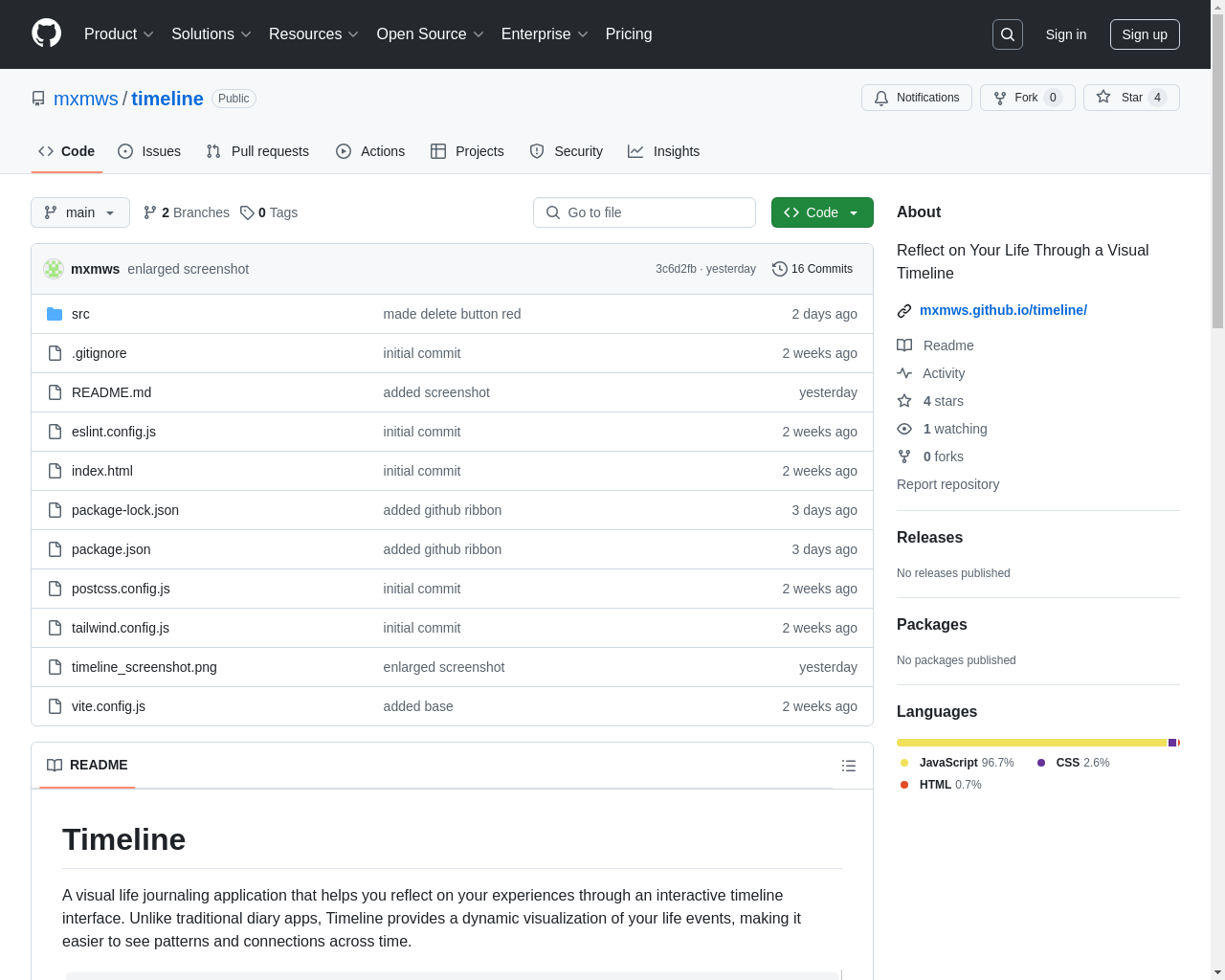Click file icon next to timeline_screenshot.png
This screenshot has width=1225, height=980.
55,667
